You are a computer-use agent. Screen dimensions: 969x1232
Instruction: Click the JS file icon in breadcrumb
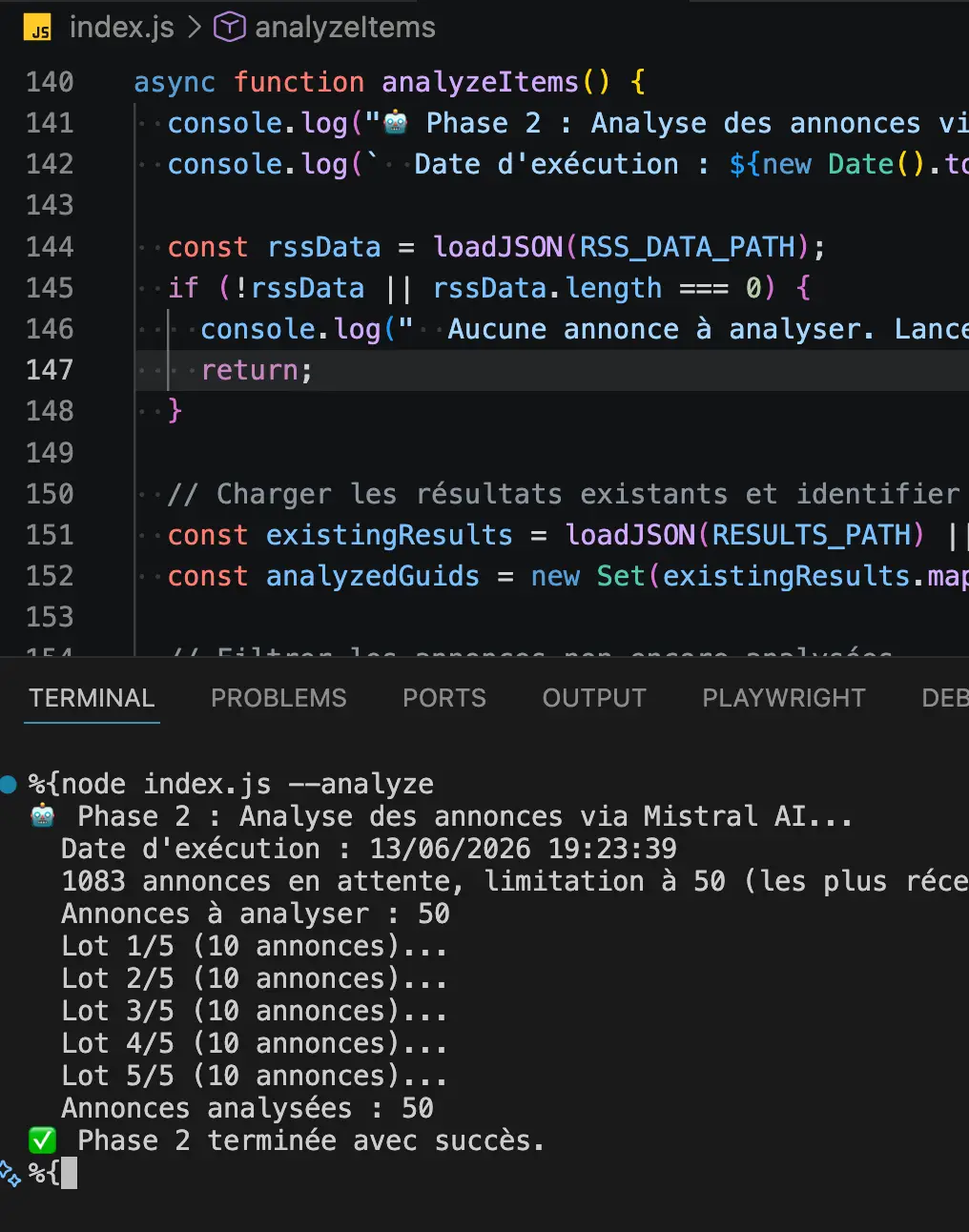pos(37,28)
